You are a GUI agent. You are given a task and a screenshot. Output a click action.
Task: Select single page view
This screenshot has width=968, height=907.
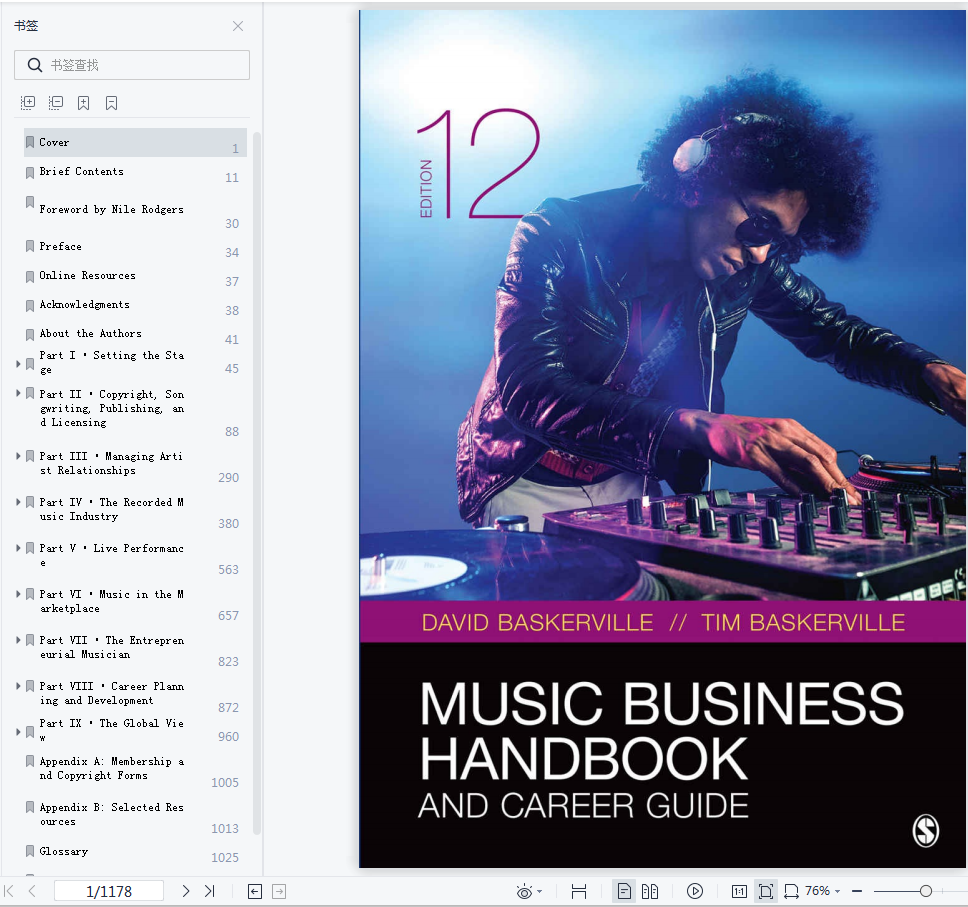click(624, 891)
